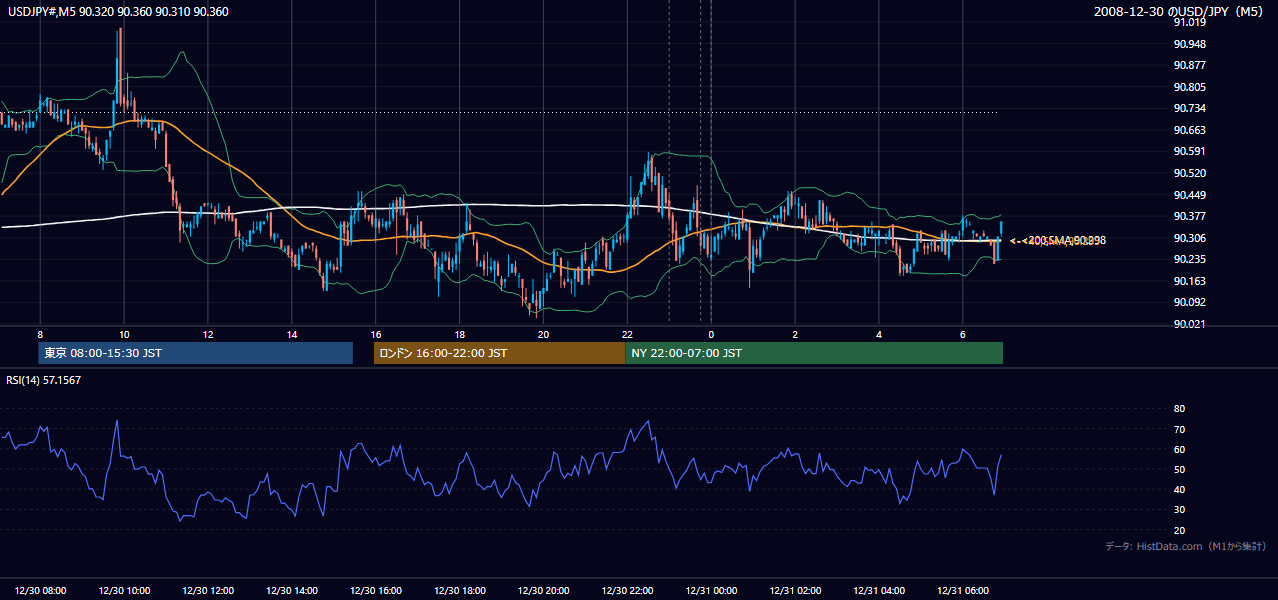Click price axis label 90.092

coord(1190,302)
